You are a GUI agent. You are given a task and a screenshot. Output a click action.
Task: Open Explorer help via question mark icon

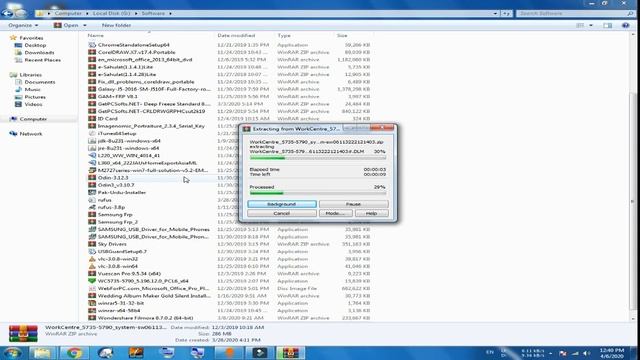click(625, 25)
